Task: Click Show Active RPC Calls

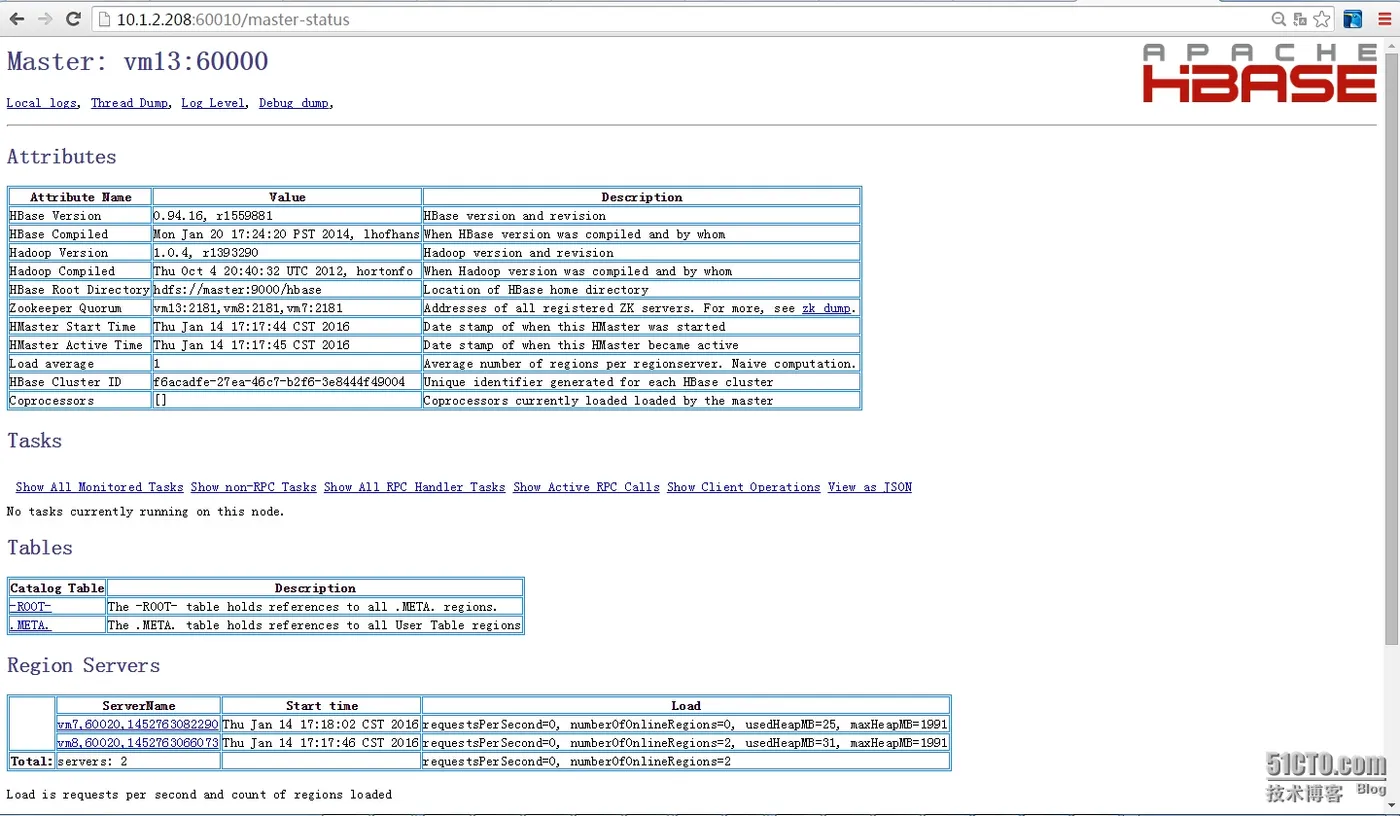Action: pyautogui.click(x=587, y=487)
